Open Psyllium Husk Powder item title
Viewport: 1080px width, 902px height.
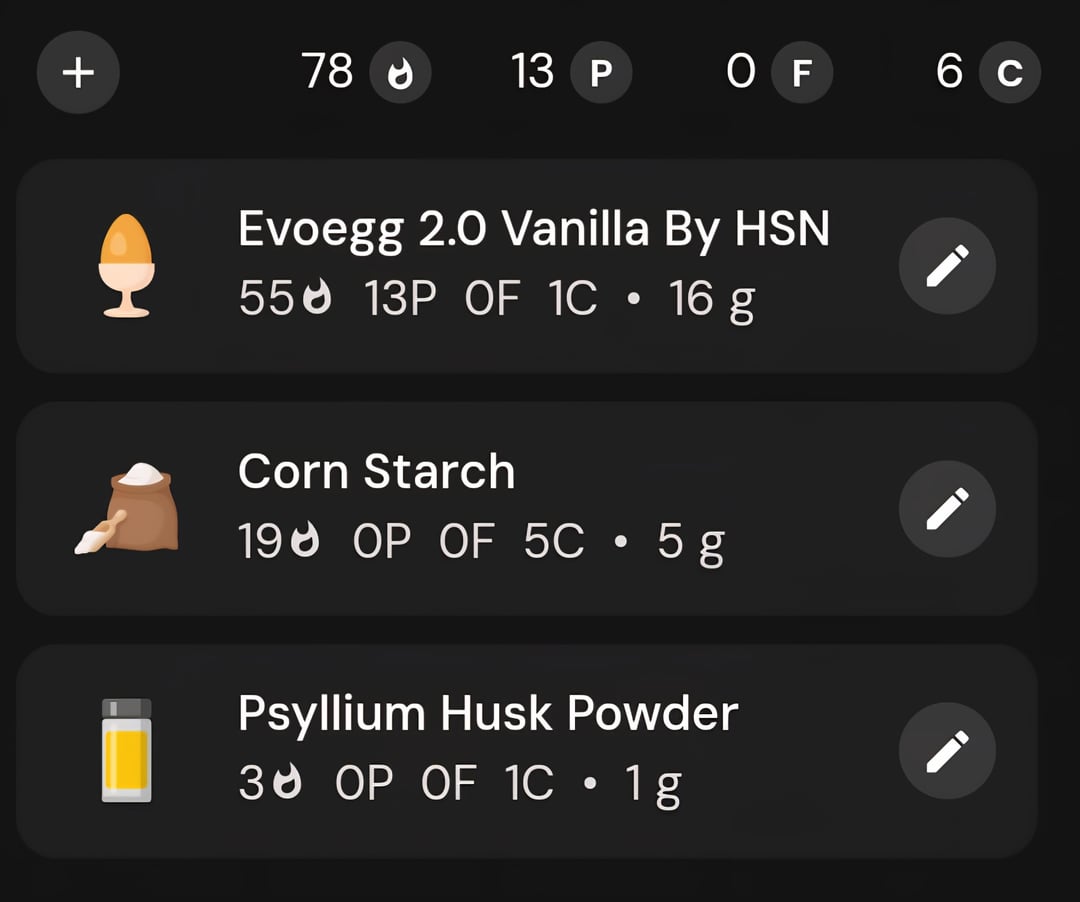click(488, 714)
